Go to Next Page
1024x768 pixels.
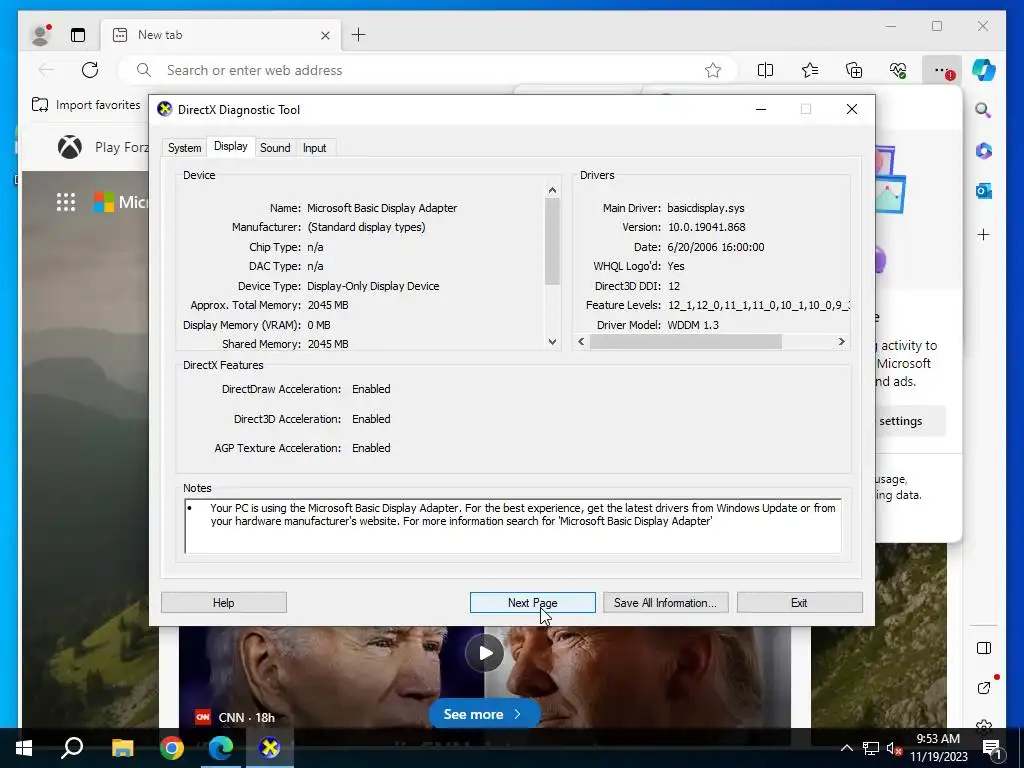click(532, 602)
